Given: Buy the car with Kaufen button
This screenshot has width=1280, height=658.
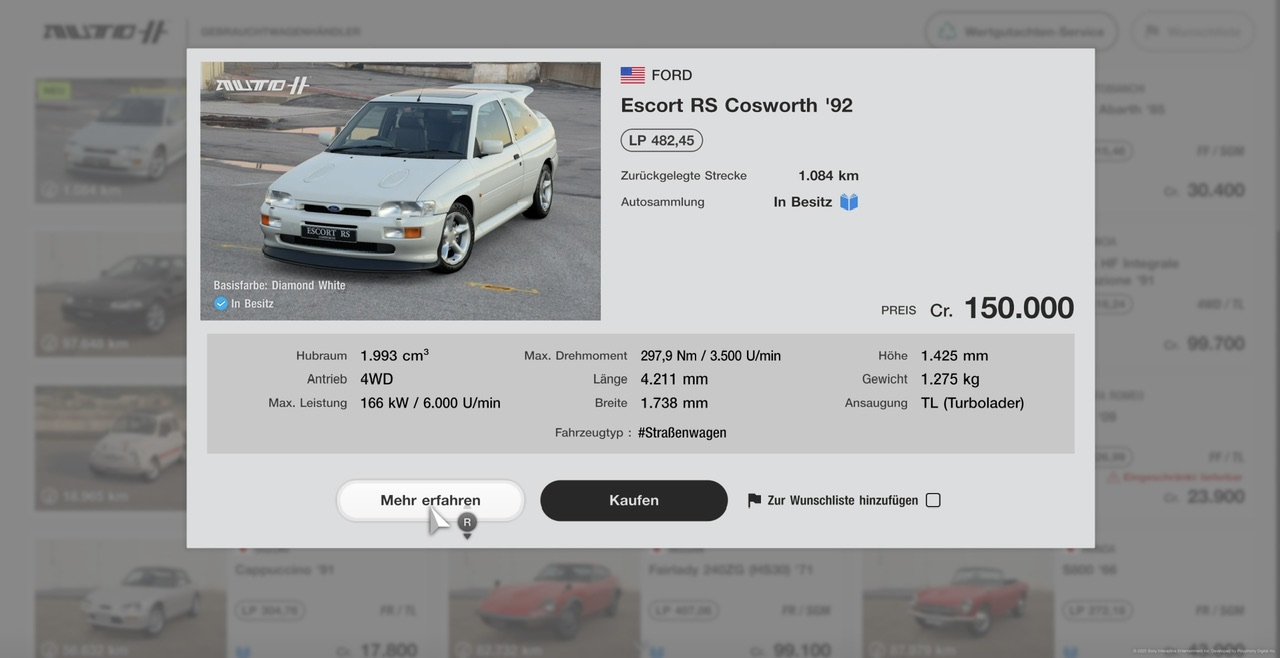Looking at the screenshot, I should pos(634,500).
